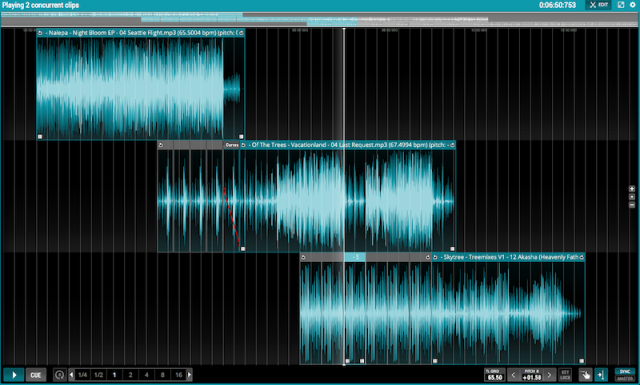Viewport: 640px width, 385px height.
Task: Click the loop icon before Skytree title
Action: pos(435,257)
